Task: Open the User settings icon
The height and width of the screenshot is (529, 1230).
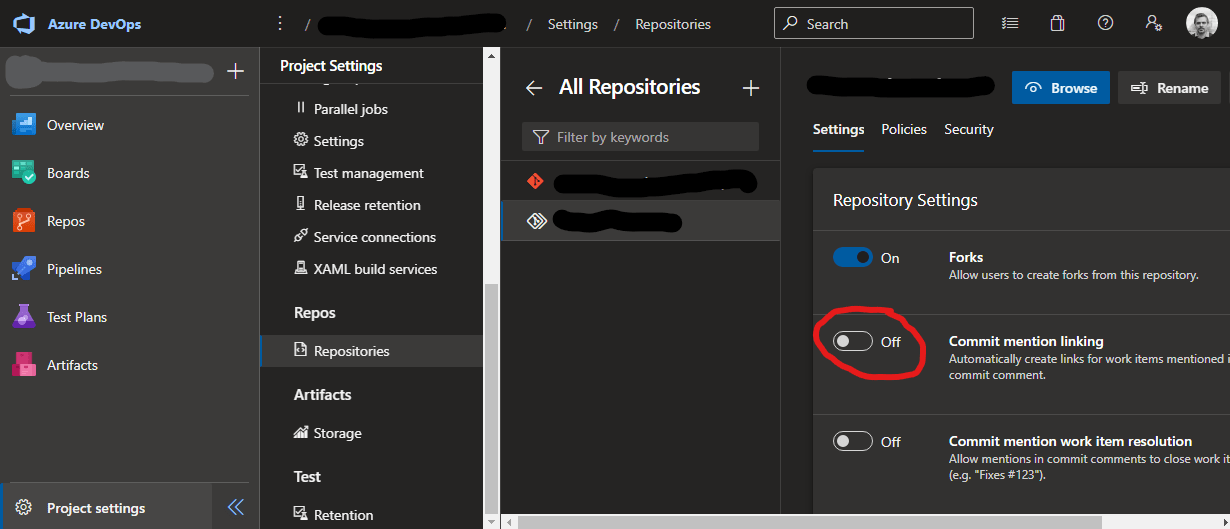Action: 1153,23
